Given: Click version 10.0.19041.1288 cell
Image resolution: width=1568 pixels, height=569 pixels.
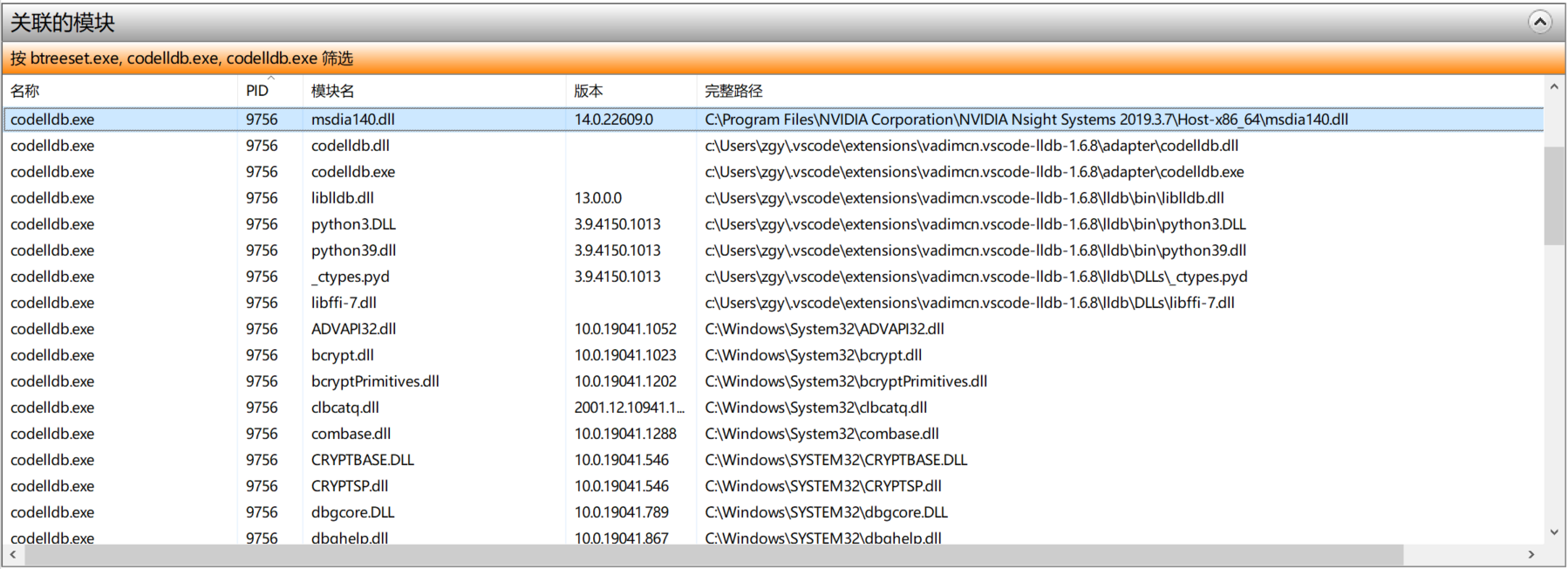Looking at the screenshot, I should click(625, 434).
